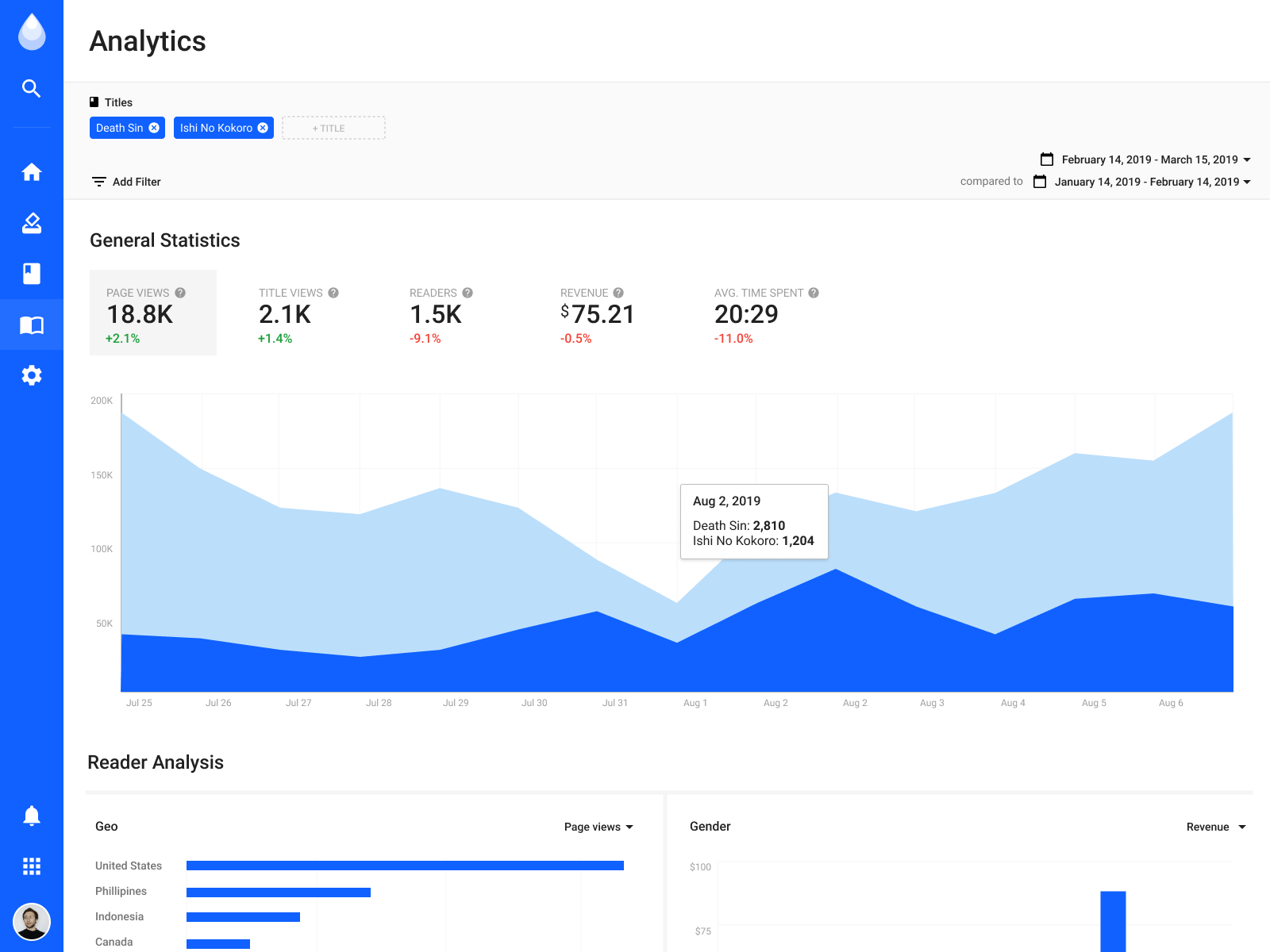Expand the February 14 - March 15 date range

[x=1145, y=159]
